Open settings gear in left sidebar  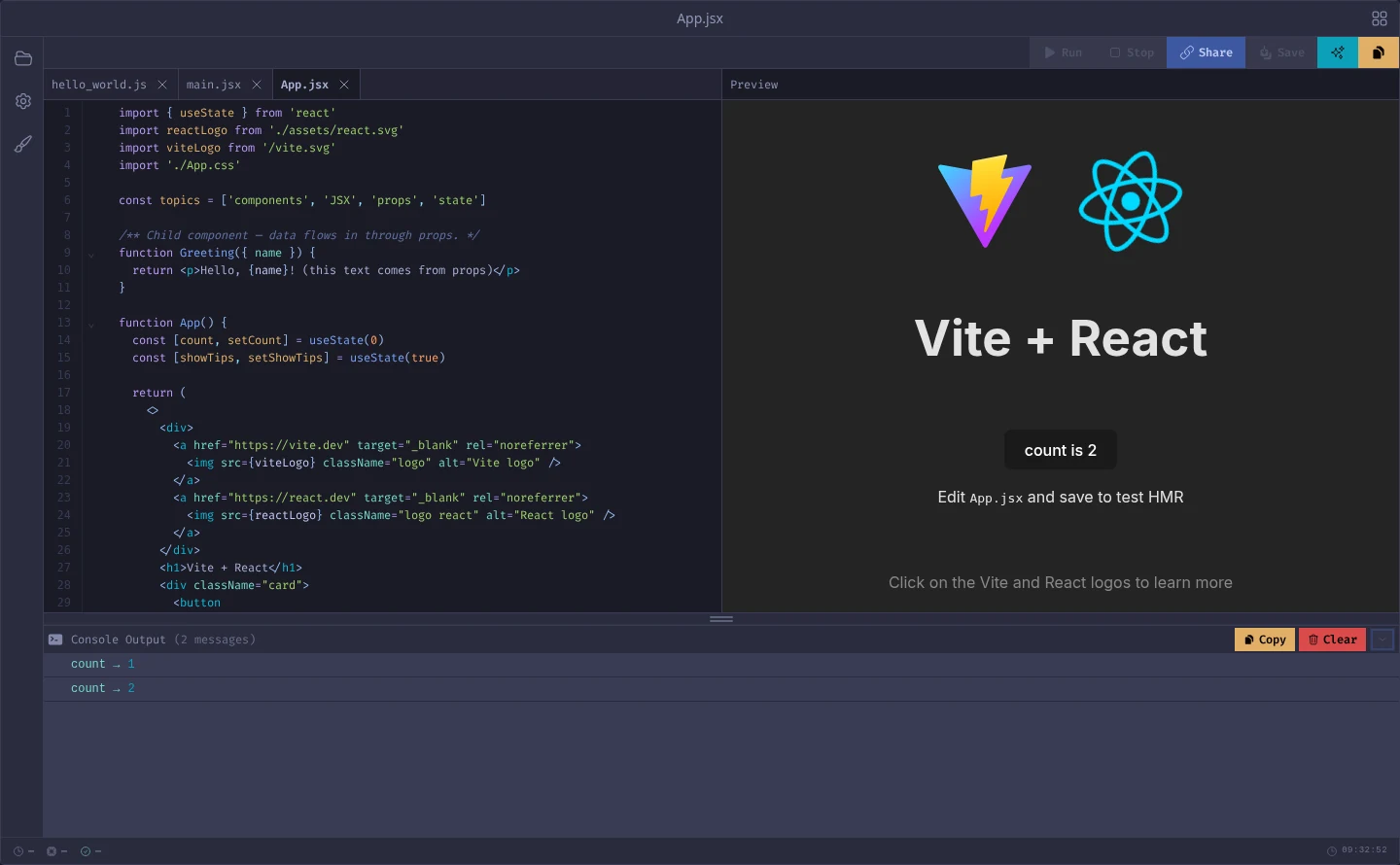tap(23, 101)
